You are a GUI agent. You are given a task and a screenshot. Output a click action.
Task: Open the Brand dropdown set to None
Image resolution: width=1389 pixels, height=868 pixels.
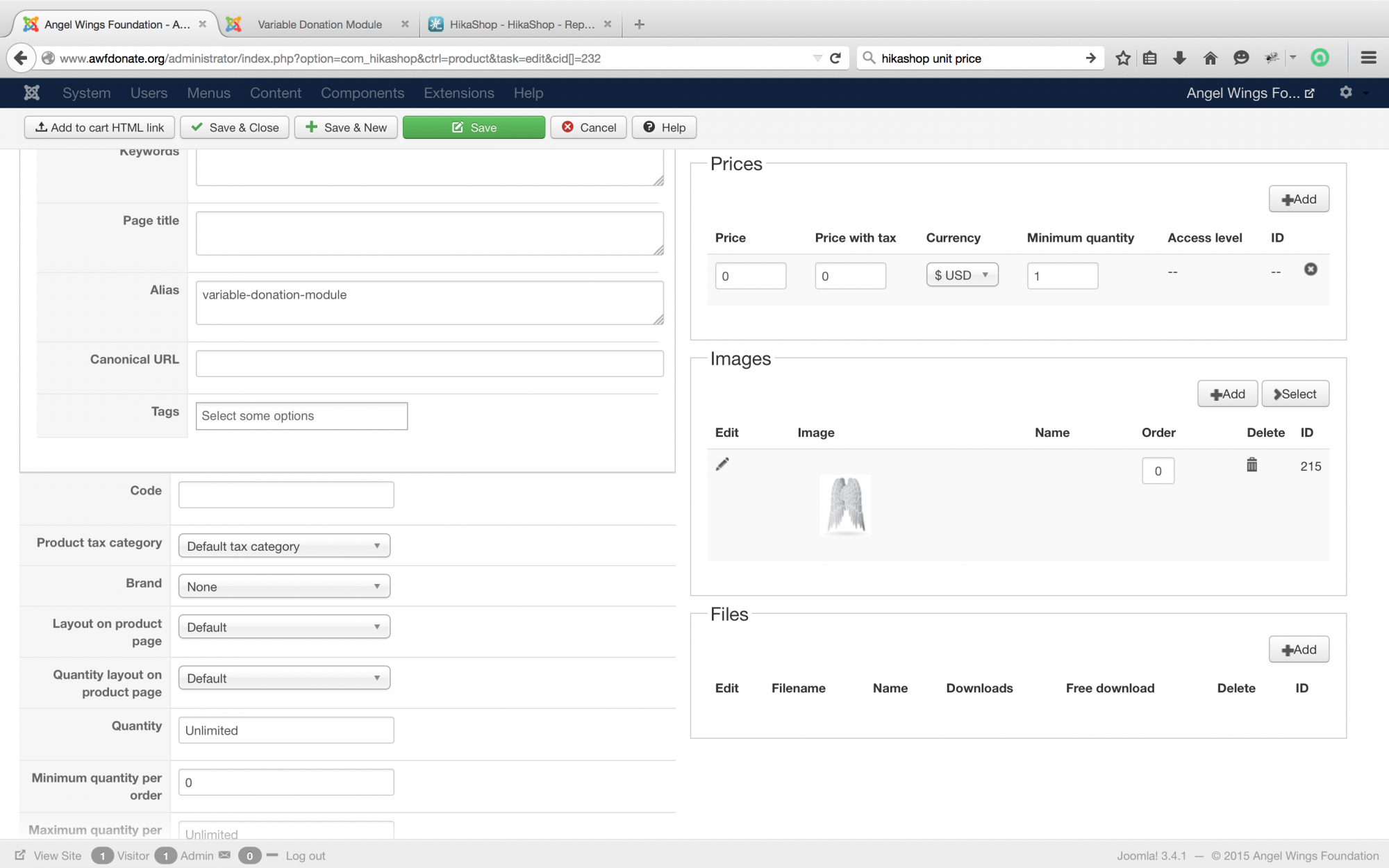pos(284,587)
